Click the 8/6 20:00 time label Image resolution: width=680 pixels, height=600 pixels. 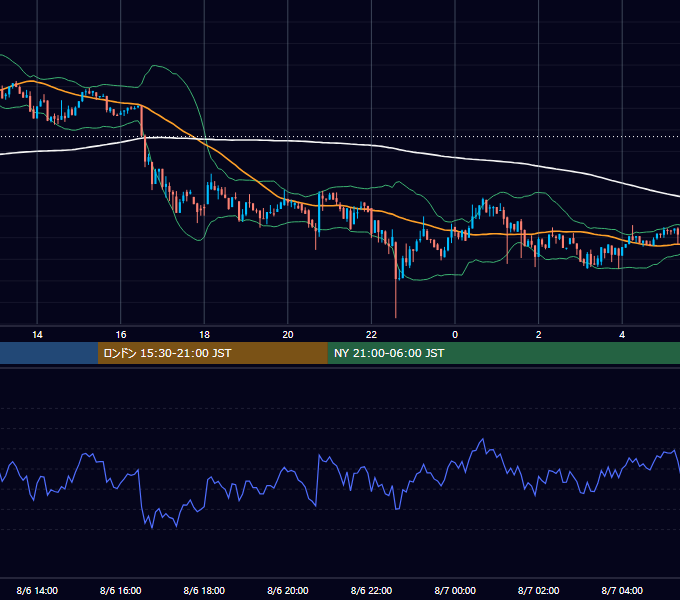point(288,590)
